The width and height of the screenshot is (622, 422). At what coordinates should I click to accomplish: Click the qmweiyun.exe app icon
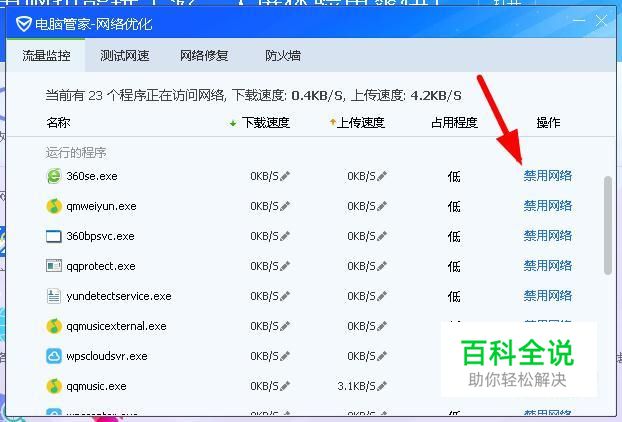[x=54, y=206]
